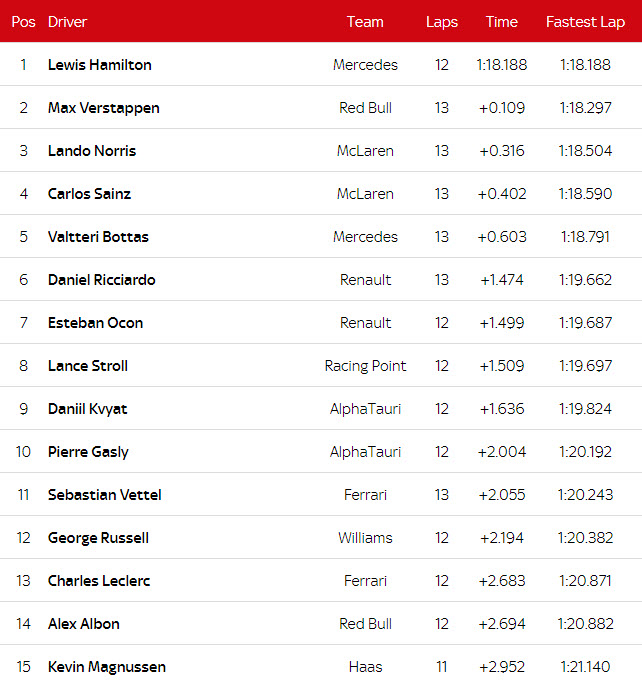Select the Williams team cell
The image size is (642, 682).
click(x=365, y=538)
